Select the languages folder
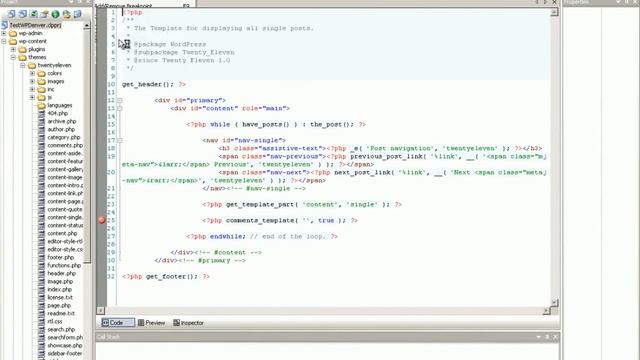Screen dimensions: 640x360 tap(60, 105)
